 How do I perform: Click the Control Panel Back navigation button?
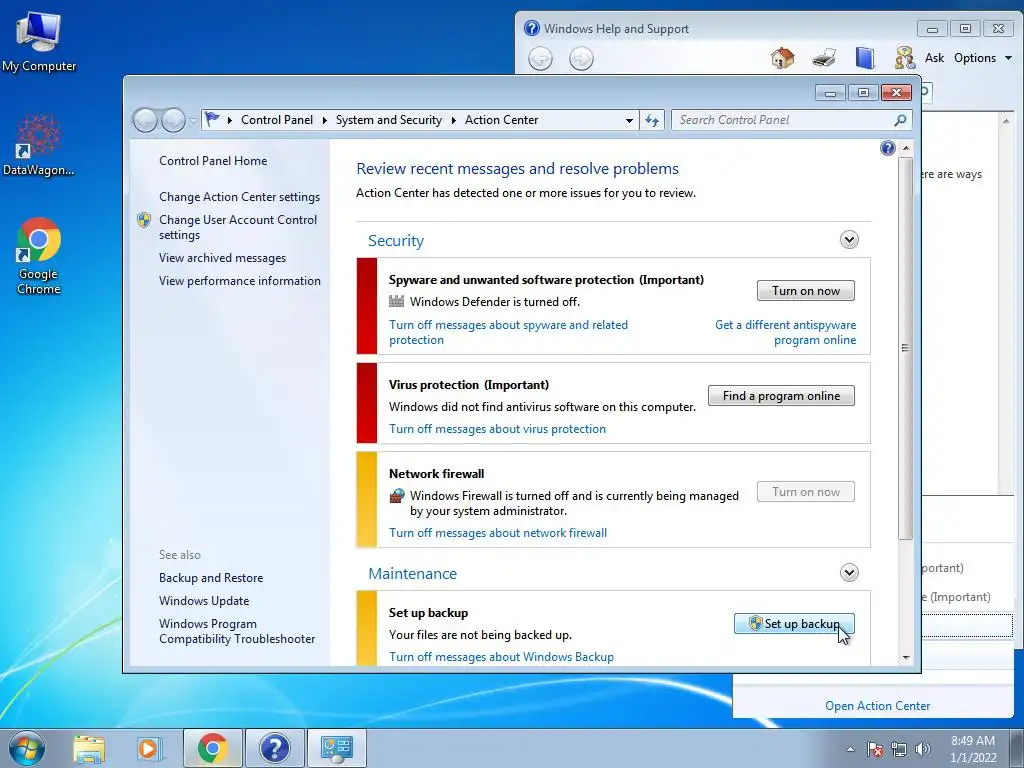coord(145,120)
